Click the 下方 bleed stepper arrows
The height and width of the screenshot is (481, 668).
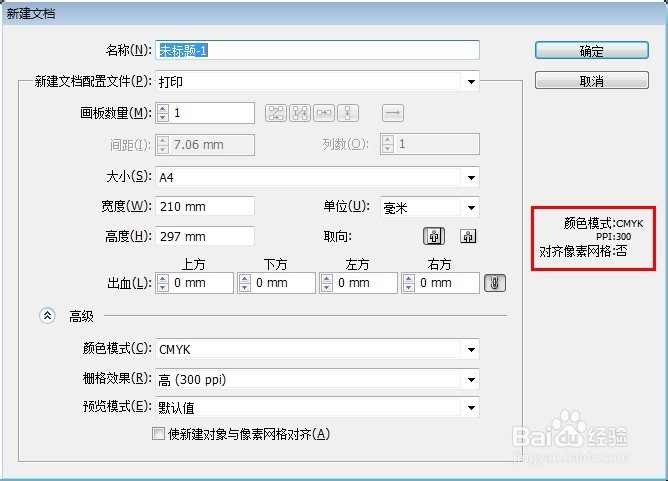pos(245,283)
